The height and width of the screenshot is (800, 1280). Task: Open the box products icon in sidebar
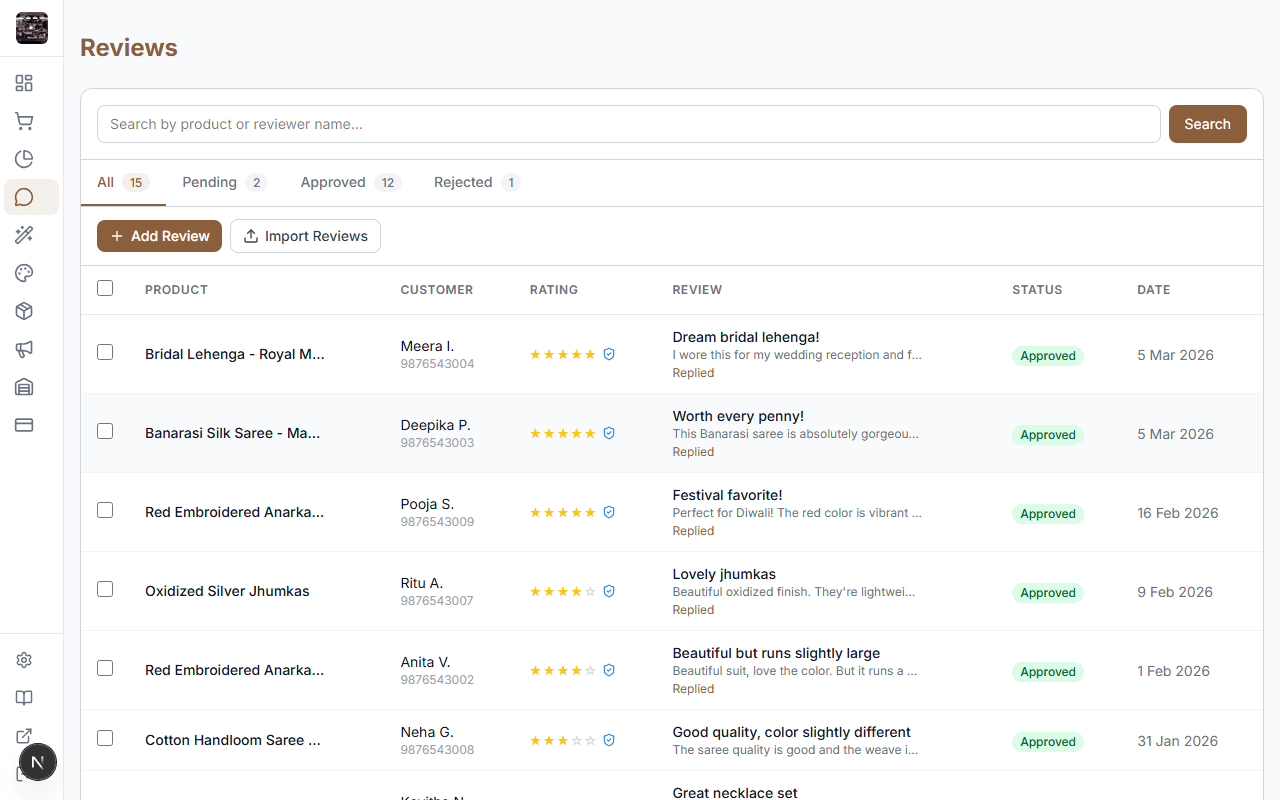[x=24, y=311]
